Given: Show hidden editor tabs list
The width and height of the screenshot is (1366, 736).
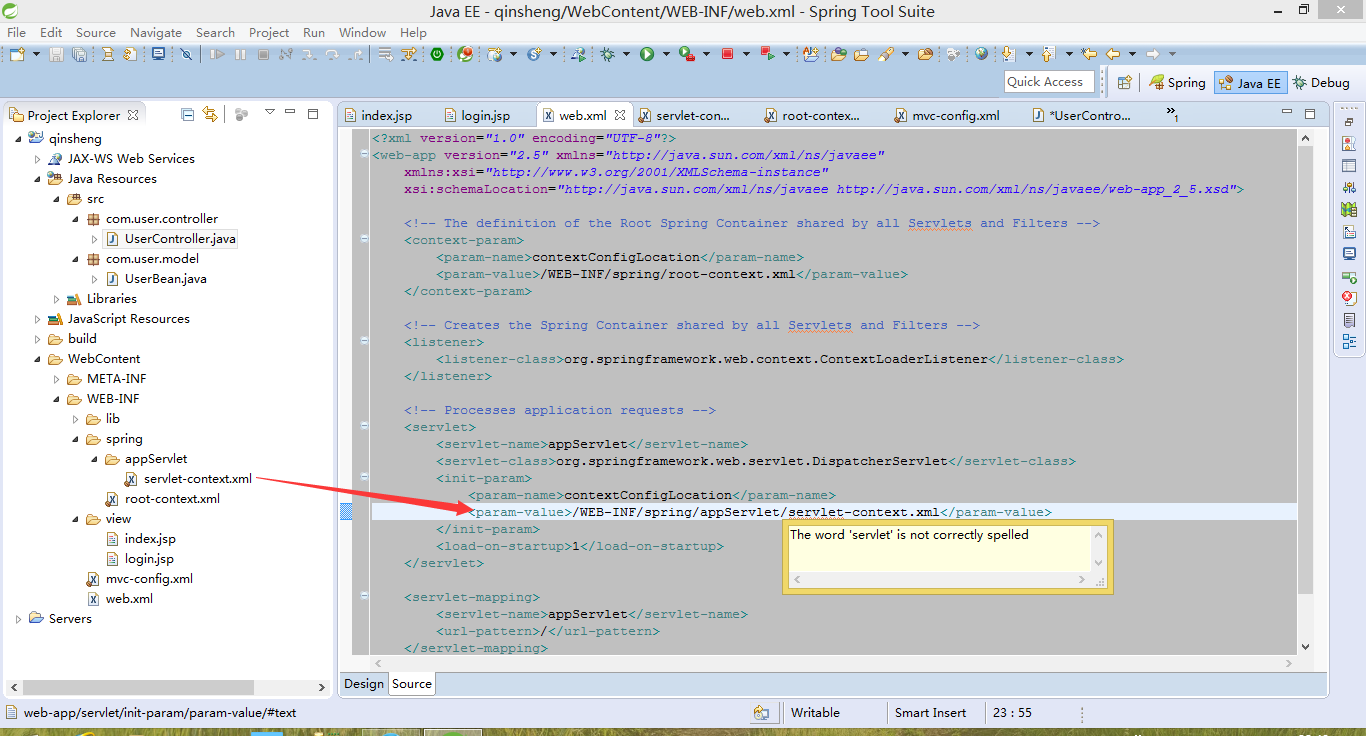Looking at the screenshot, I should pos(1172,115).
